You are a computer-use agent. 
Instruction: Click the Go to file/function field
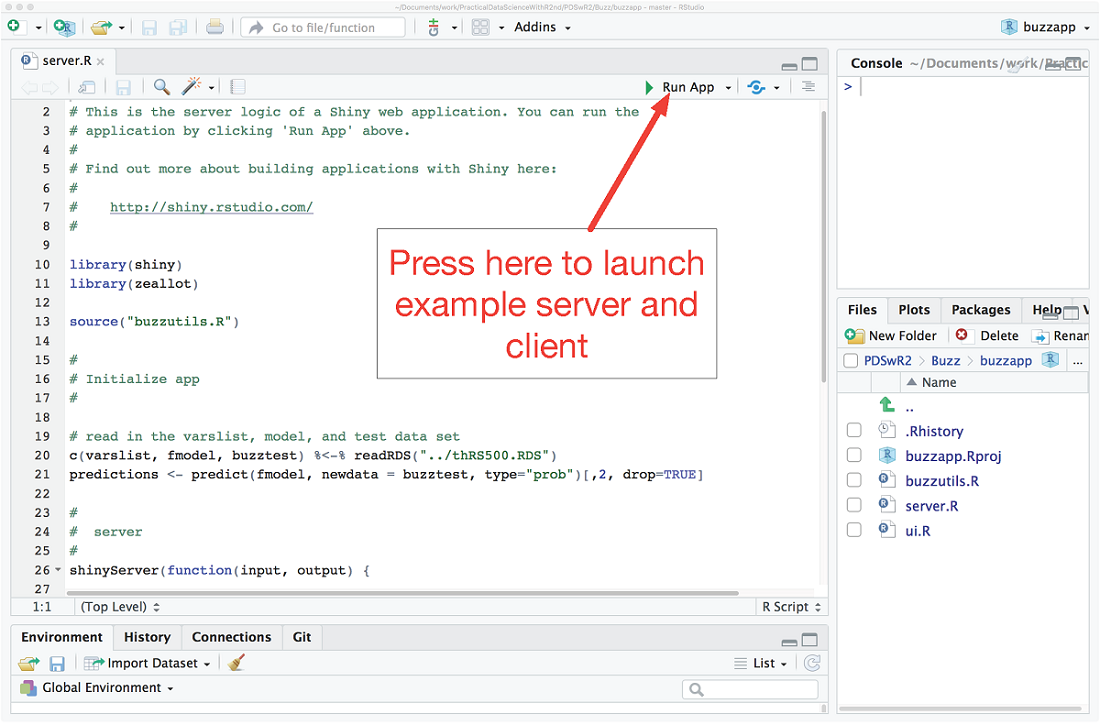[323, 27]
